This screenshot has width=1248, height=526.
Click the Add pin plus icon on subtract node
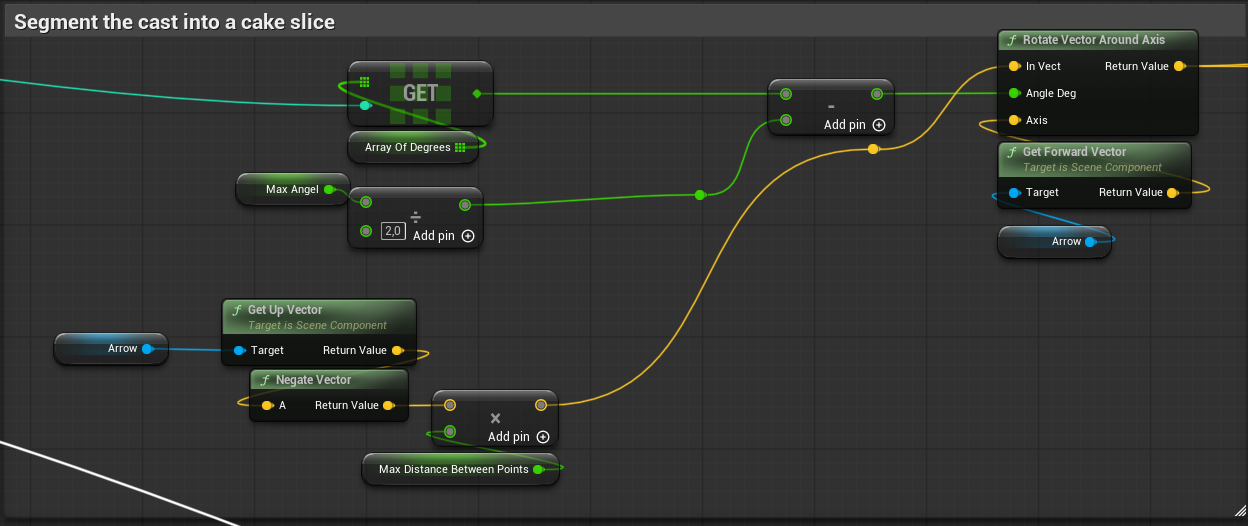coord(879,125)
